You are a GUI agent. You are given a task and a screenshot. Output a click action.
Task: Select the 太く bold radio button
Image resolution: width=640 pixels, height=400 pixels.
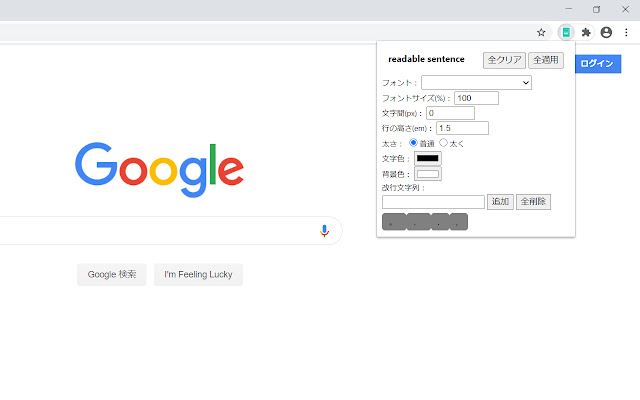[x=443, y=143]
